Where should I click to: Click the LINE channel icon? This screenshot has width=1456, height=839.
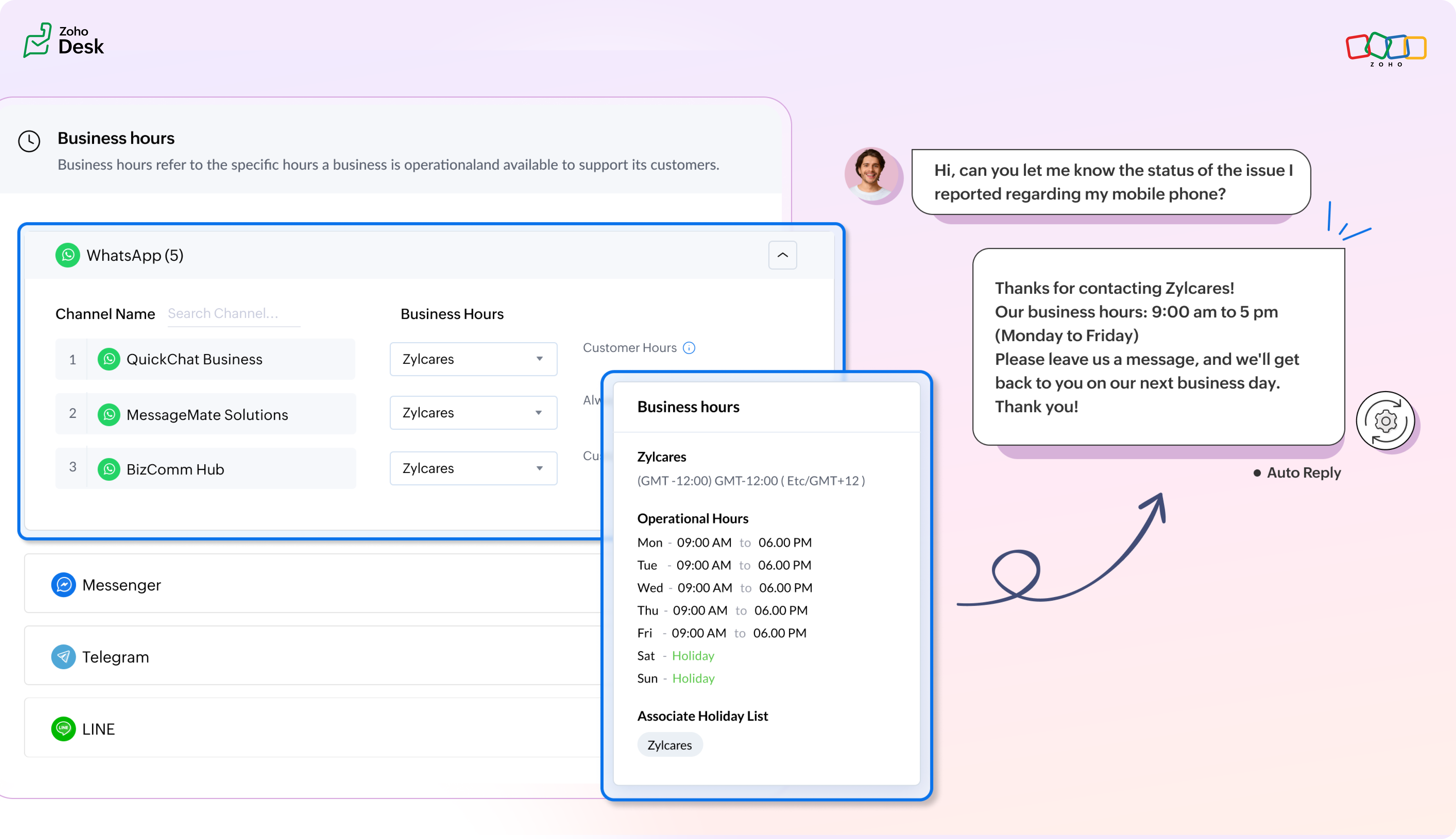pyautogui.click(x=63, y=729)
